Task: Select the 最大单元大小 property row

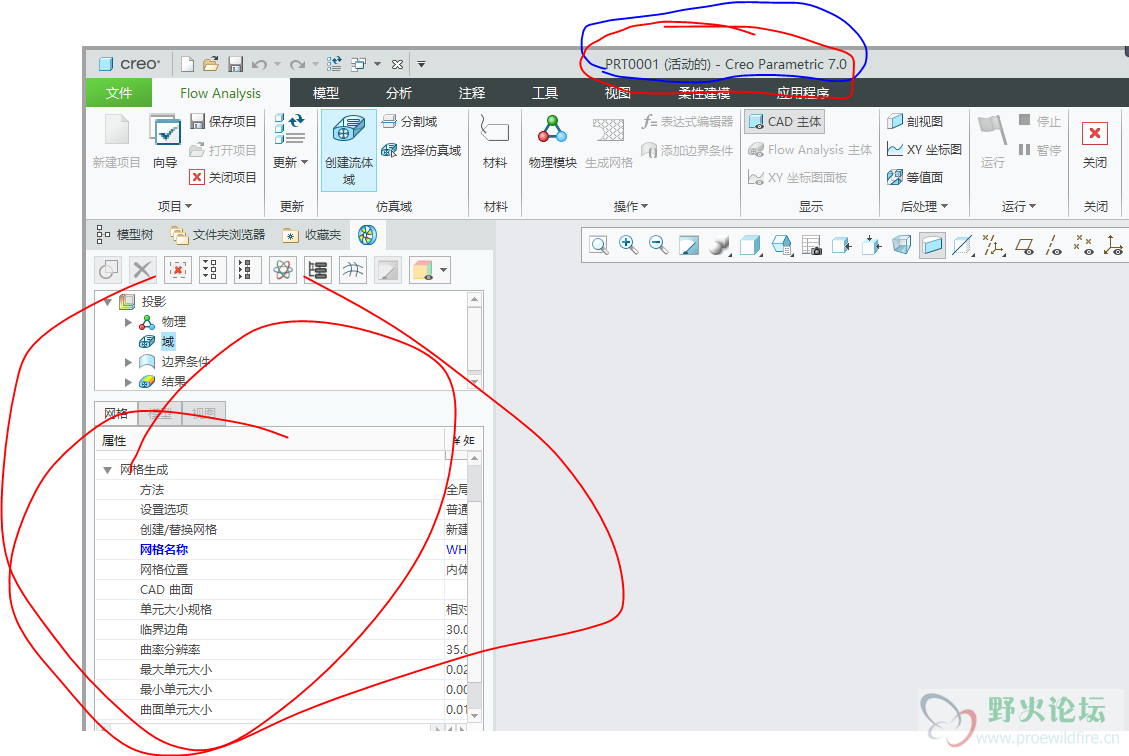Action: 282,670
